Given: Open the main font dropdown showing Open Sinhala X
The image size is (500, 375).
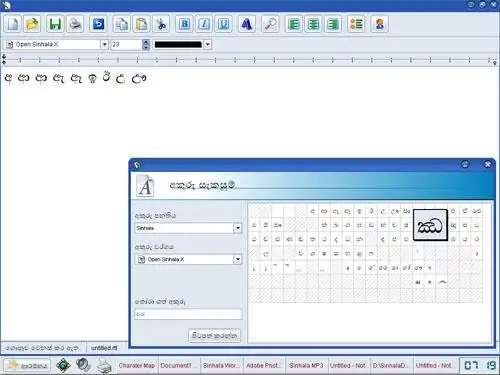Looking at the screenshot, I should (x=56, y=44).
